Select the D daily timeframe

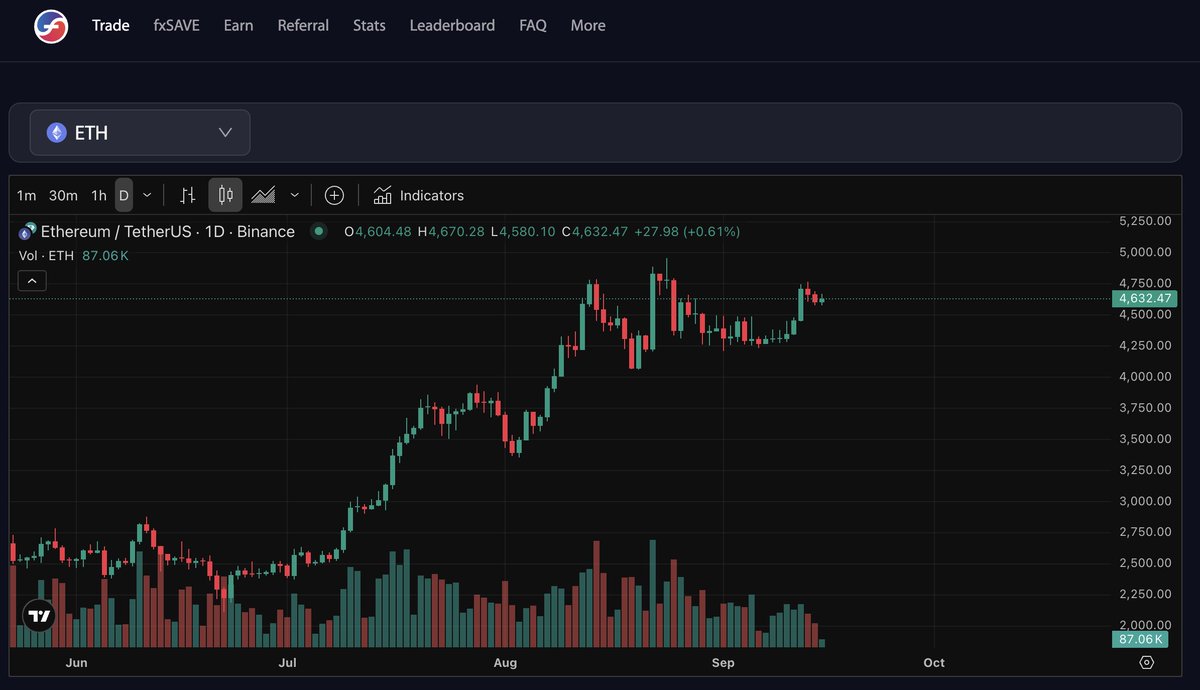(124, 195)
